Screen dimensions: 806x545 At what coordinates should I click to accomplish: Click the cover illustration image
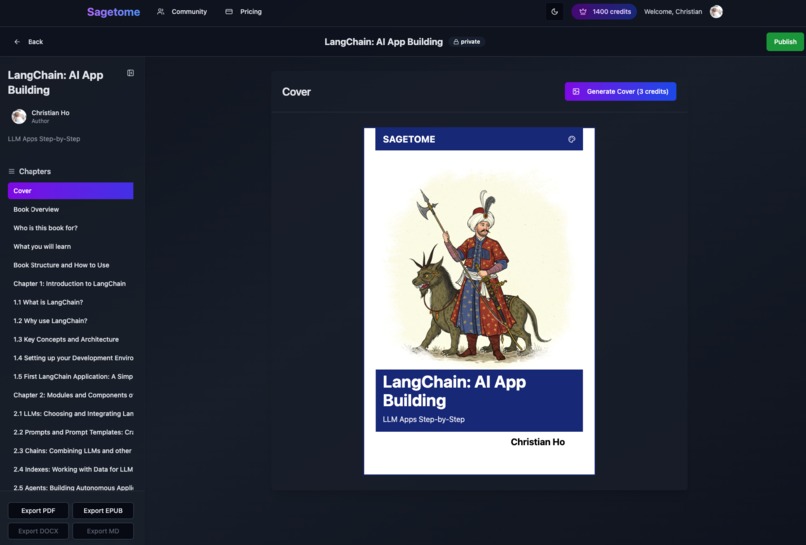tap(479, 265)
